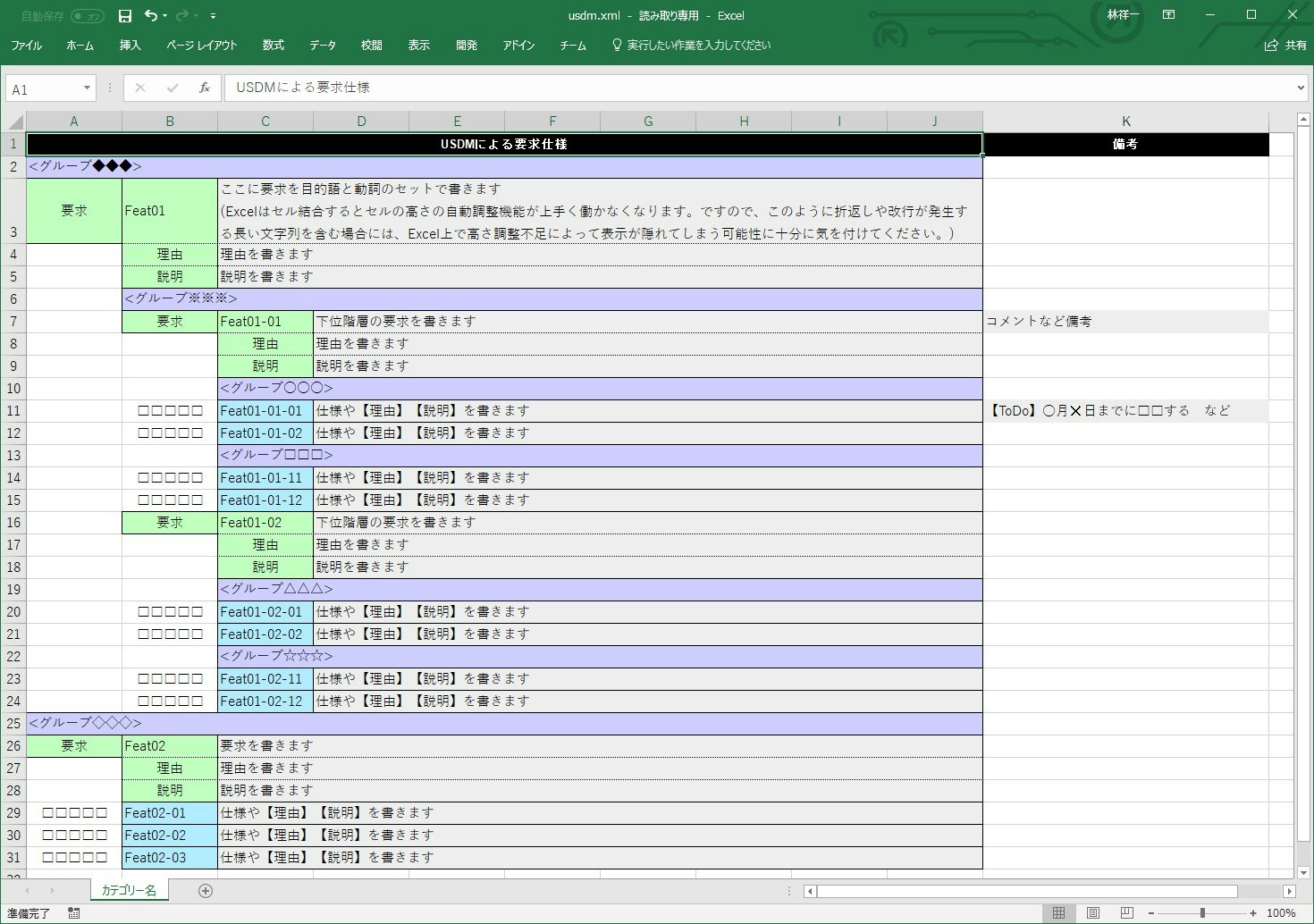
Task: Click the previous sheet navigation arrow
Action: pos(27,891)
